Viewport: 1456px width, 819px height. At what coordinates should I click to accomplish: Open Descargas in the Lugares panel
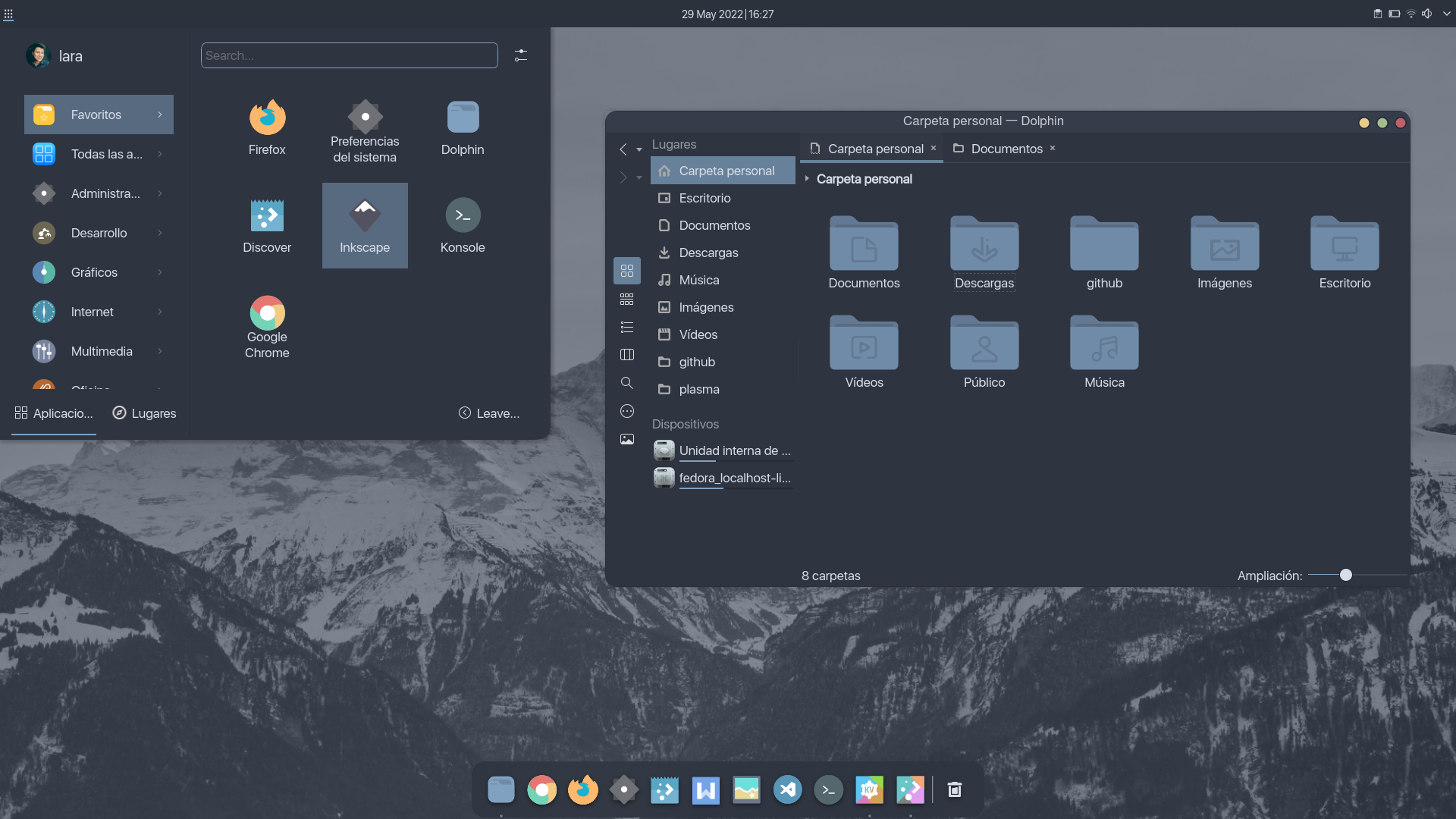723,253
